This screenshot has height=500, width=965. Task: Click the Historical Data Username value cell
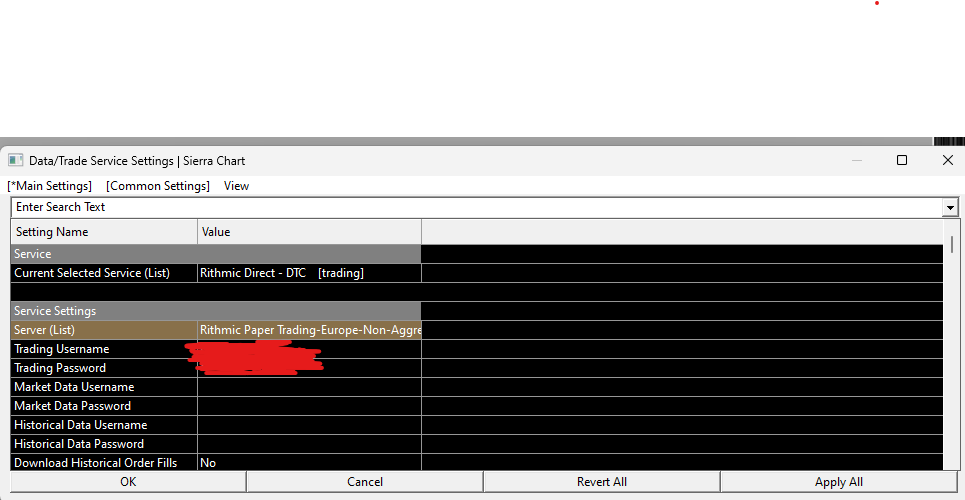pos(310,425)
